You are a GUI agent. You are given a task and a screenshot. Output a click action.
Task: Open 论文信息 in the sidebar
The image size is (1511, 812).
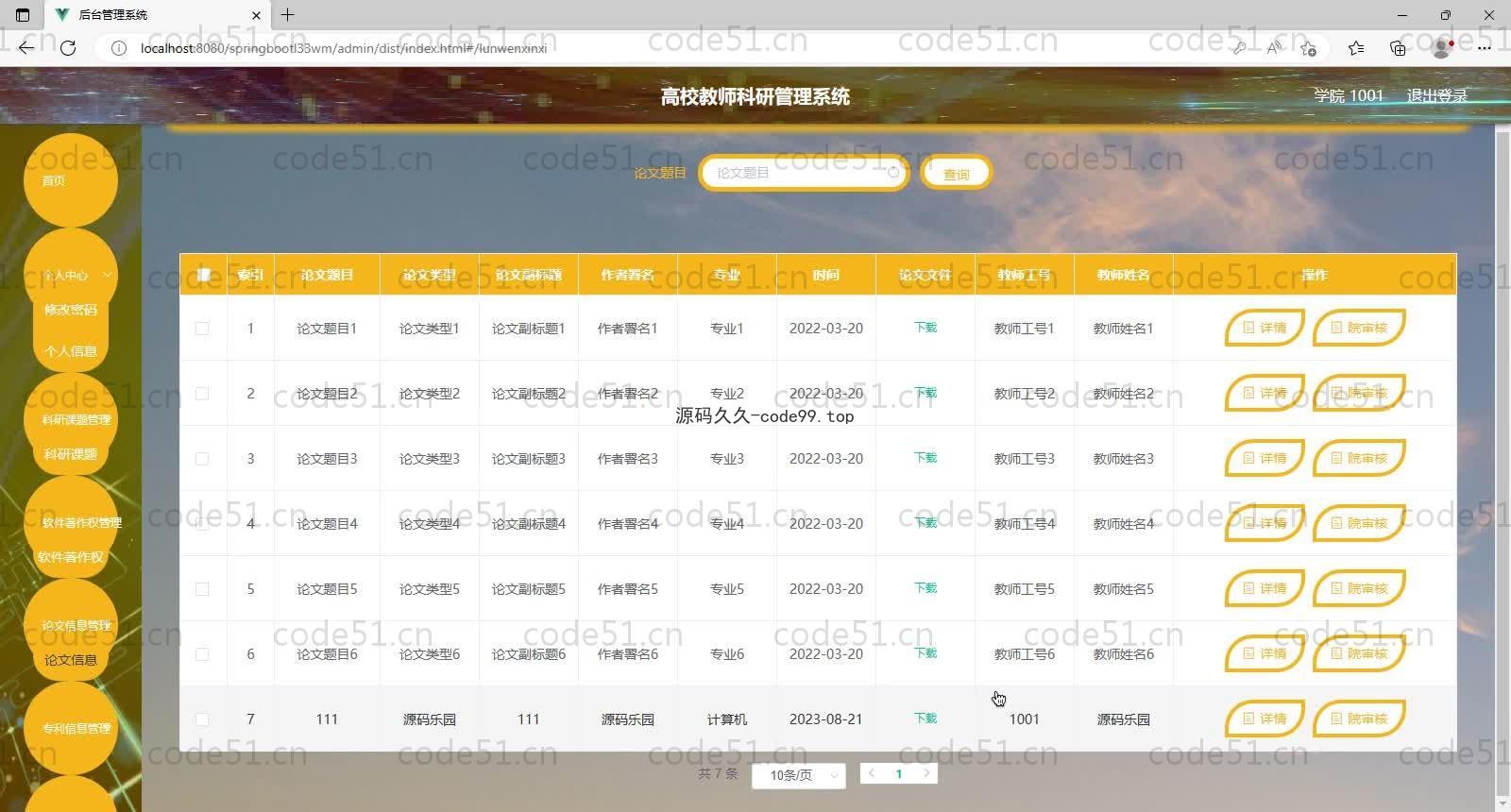click(x=71, y=660)
